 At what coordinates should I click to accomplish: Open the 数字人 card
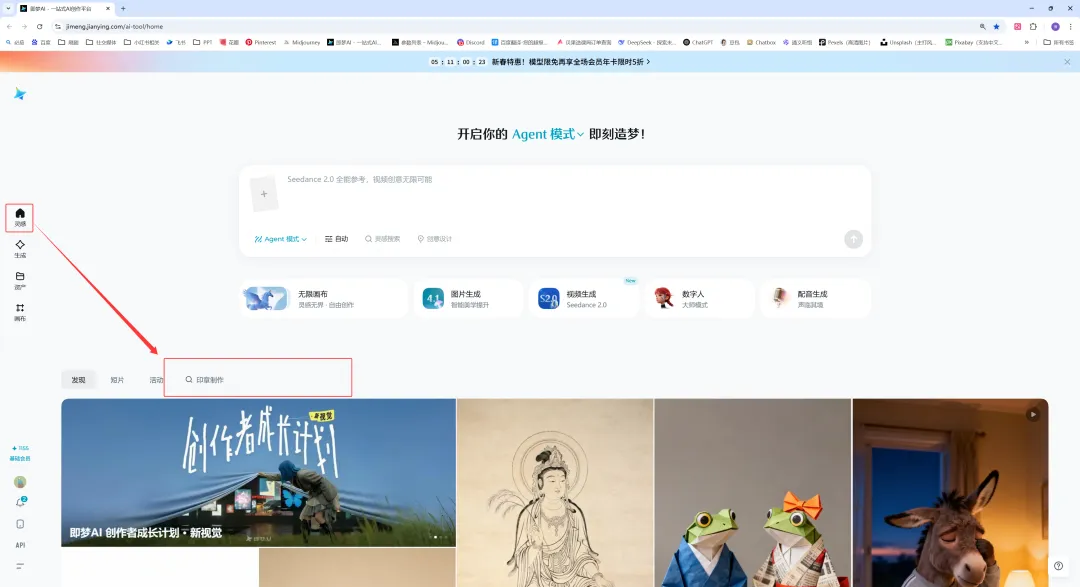[x=700, y=299]
